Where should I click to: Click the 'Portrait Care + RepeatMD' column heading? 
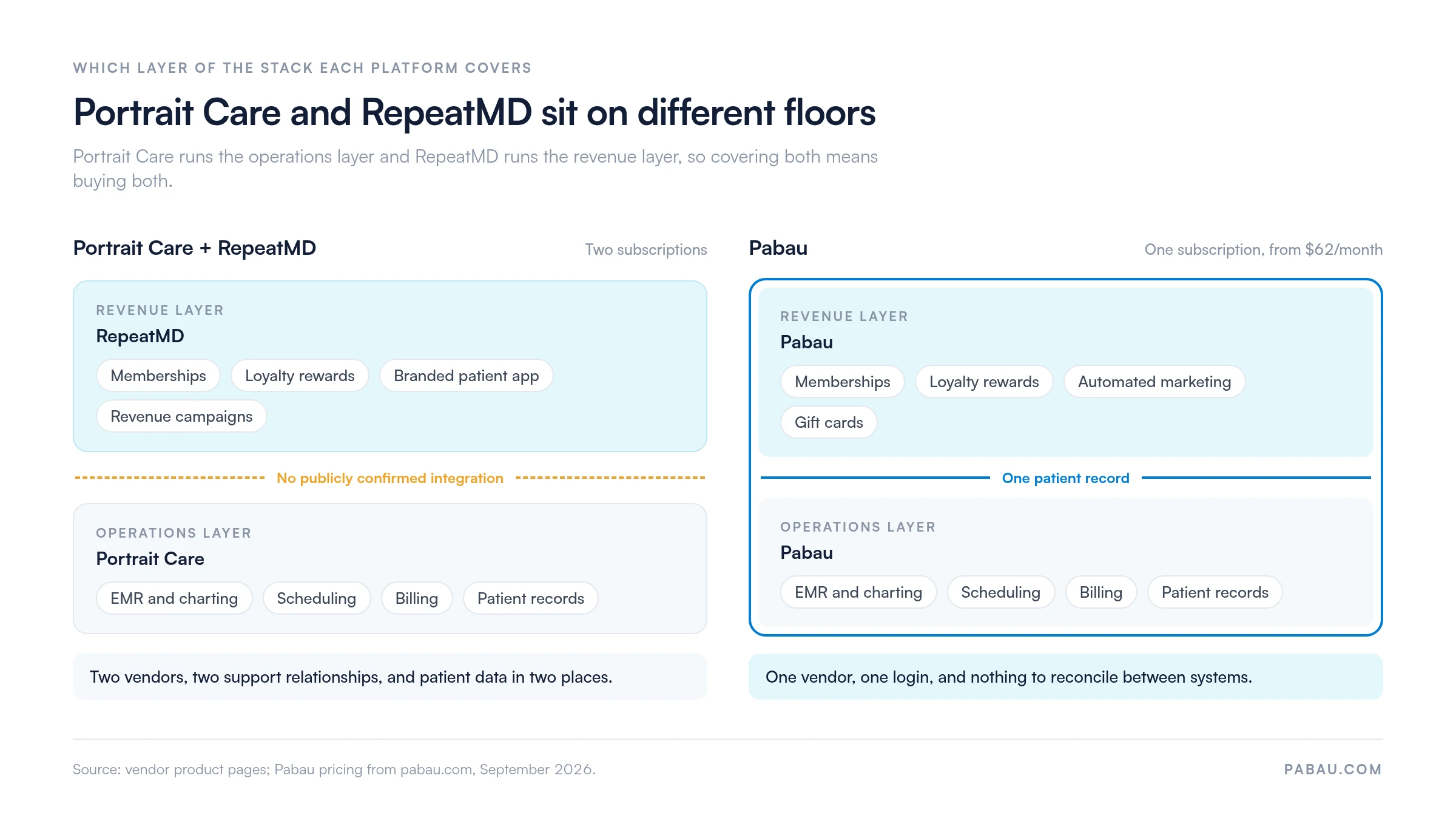coord(195,248)
